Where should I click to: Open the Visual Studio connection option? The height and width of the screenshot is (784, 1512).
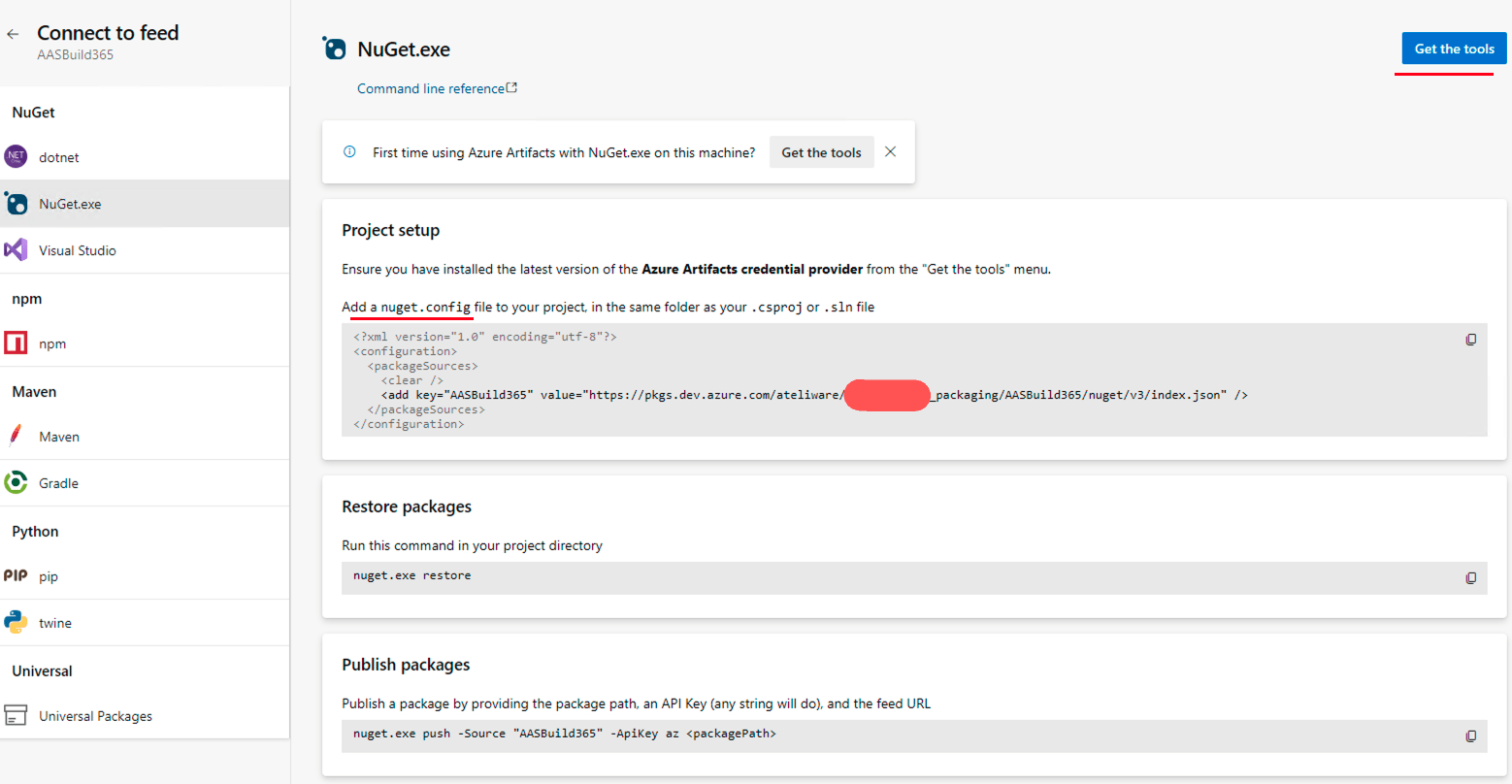[145, 250]
